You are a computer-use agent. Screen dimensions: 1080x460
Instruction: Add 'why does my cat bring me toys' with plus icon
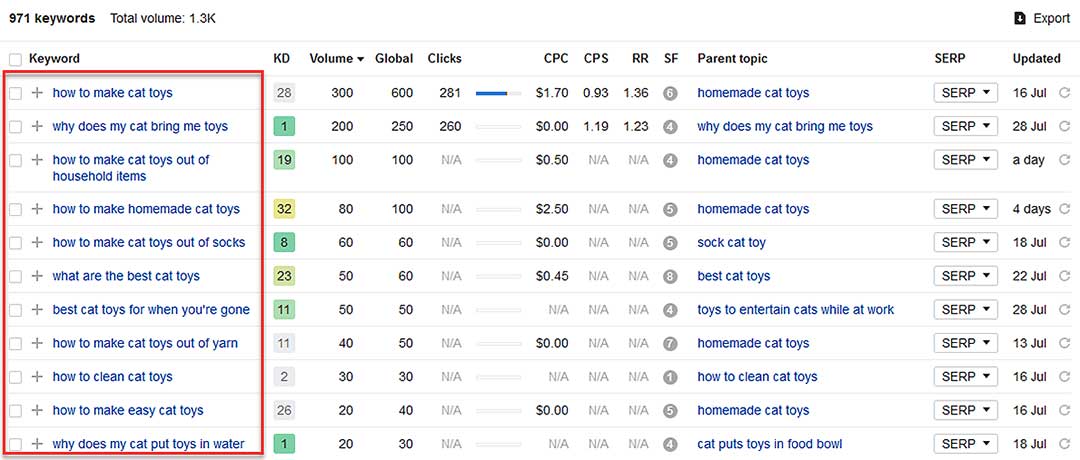coord(37,127)
